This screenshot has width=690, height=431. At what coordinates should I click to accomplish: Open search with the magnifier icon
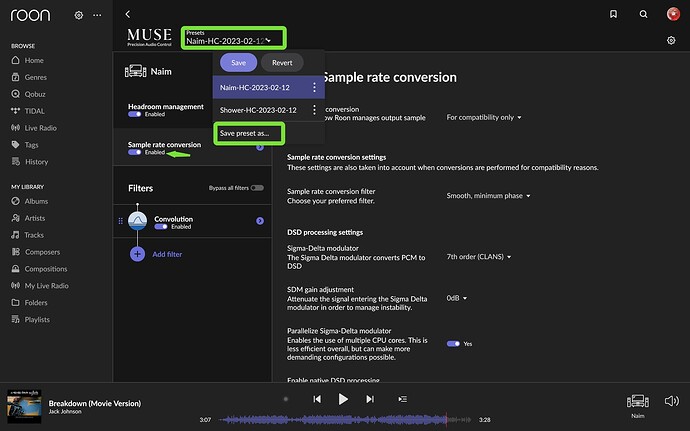[x=641, y=14]
